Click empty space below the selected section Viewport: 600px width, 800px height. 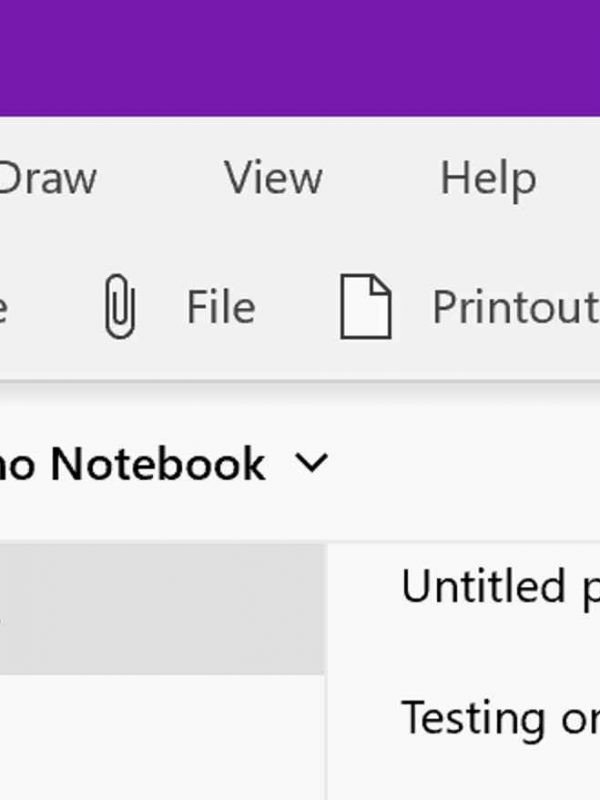(162, 737)
